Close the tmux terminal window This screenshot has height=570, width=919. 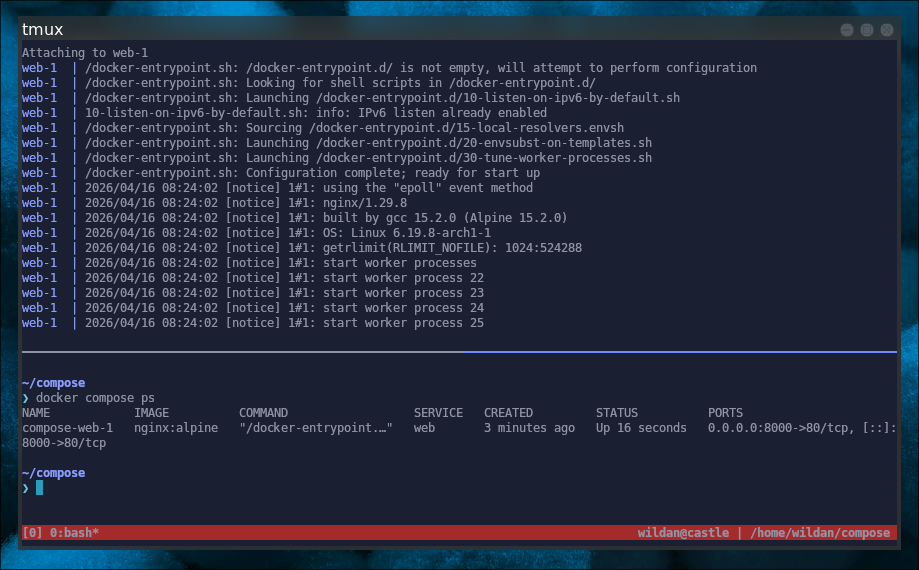[886, 30]
